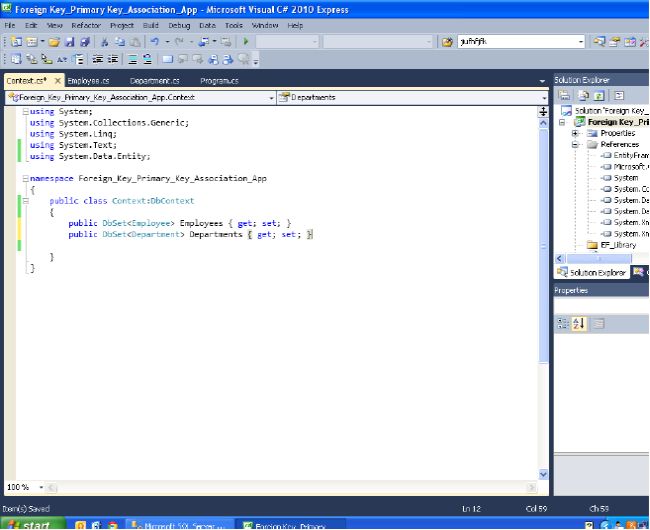Viewport: 650px width, 530px height.
Task: Select the EF_Library folder in the tree
Action: click(x=617, y=245)
